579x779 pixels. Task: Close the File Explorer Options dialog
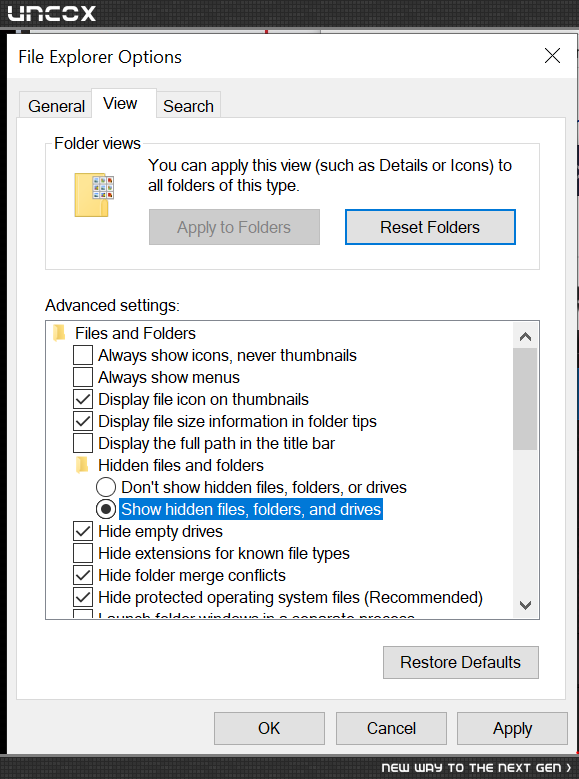pyautogui.click(x=552, y=56)
